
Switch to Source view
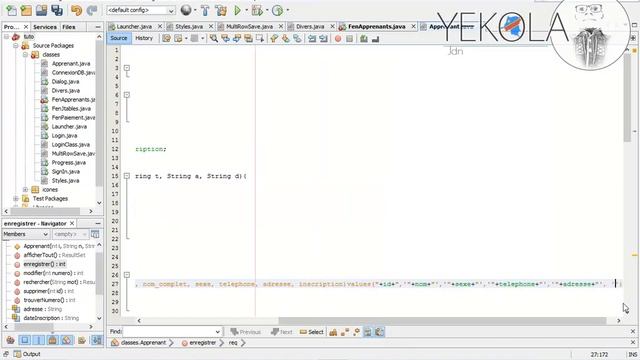[x=119, y=38]
